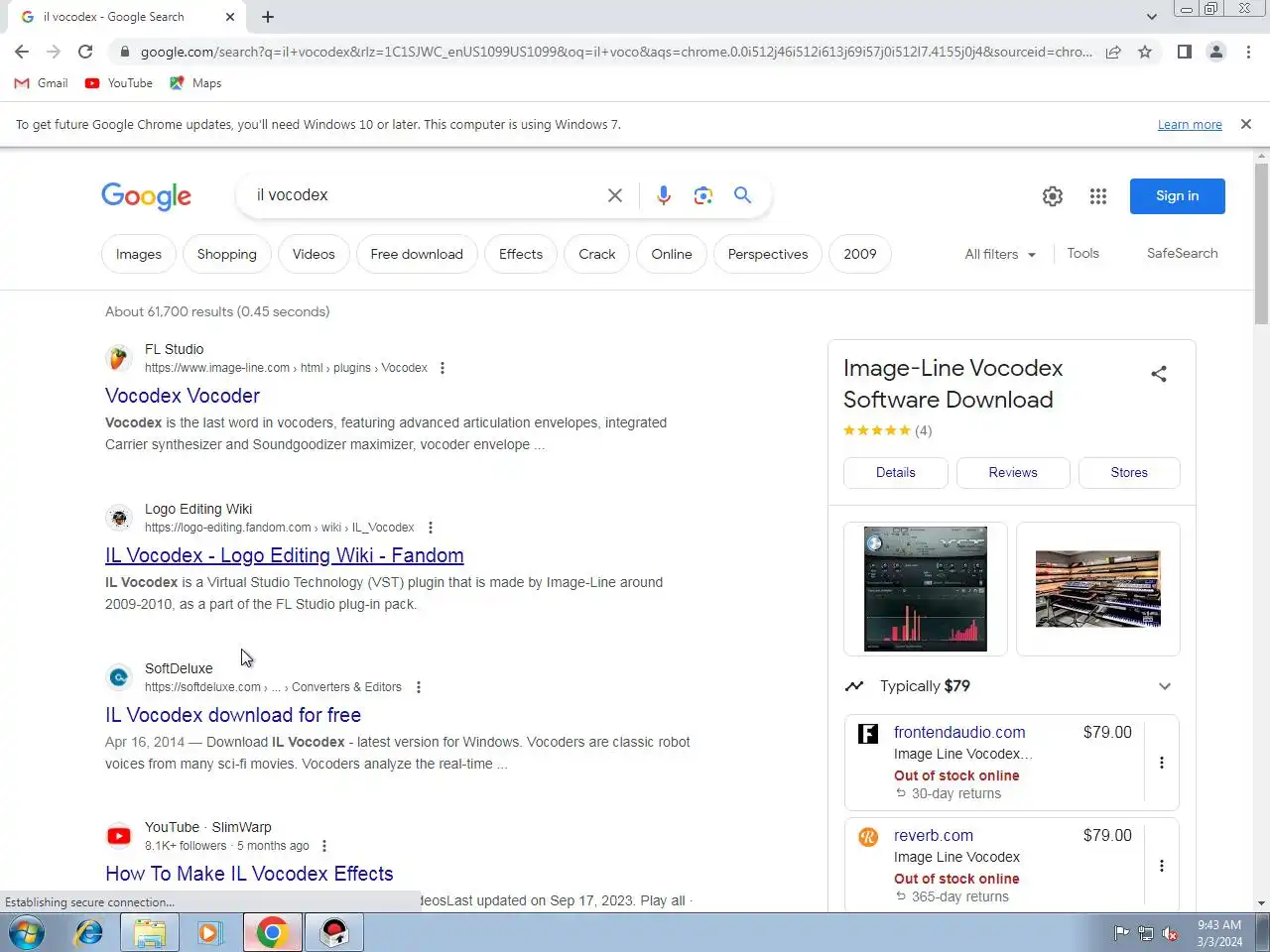Select Images filter chip

coord(139,254)
